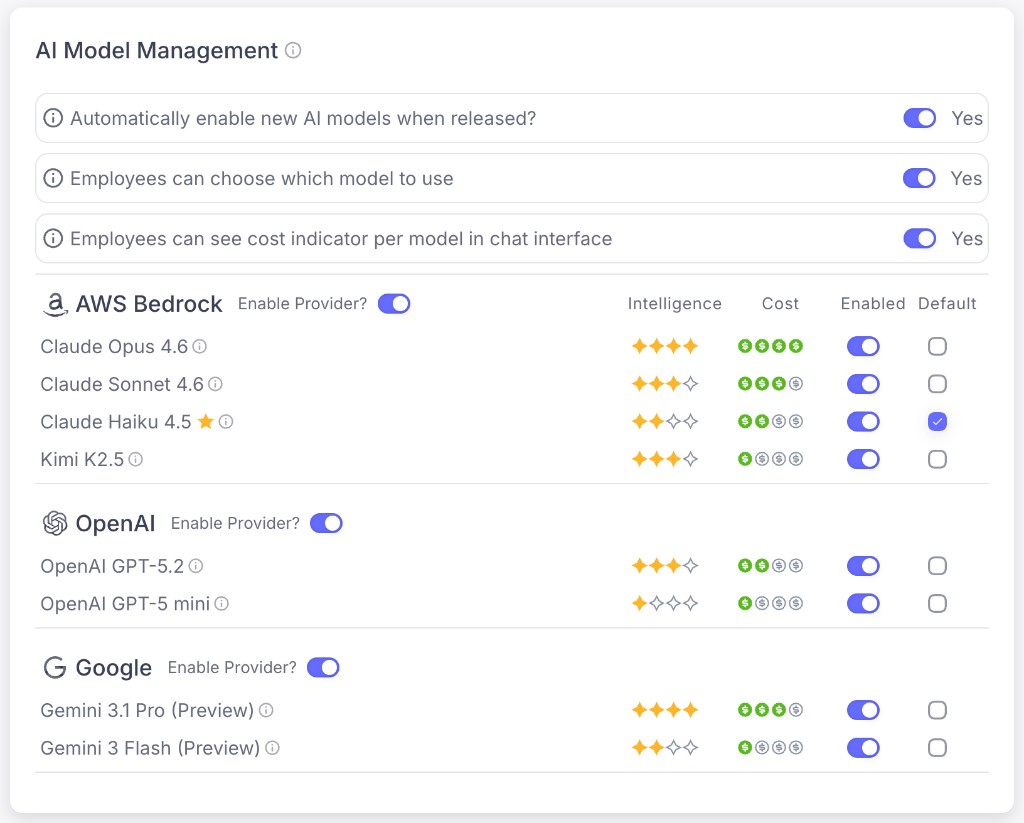
Task: Click info icon next to Claude Opus 4.6
Action: pos(200,347)
